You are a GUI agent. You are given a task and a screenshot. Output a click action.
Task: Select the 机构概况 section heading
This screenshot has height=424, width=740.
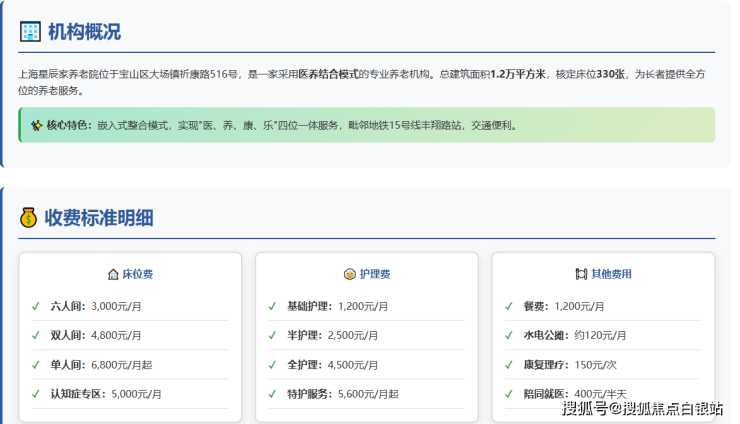84,31
